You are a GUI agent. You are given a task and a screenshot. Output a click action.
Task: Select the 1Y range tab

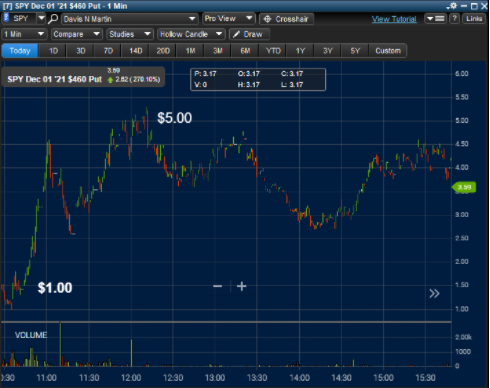300,51
